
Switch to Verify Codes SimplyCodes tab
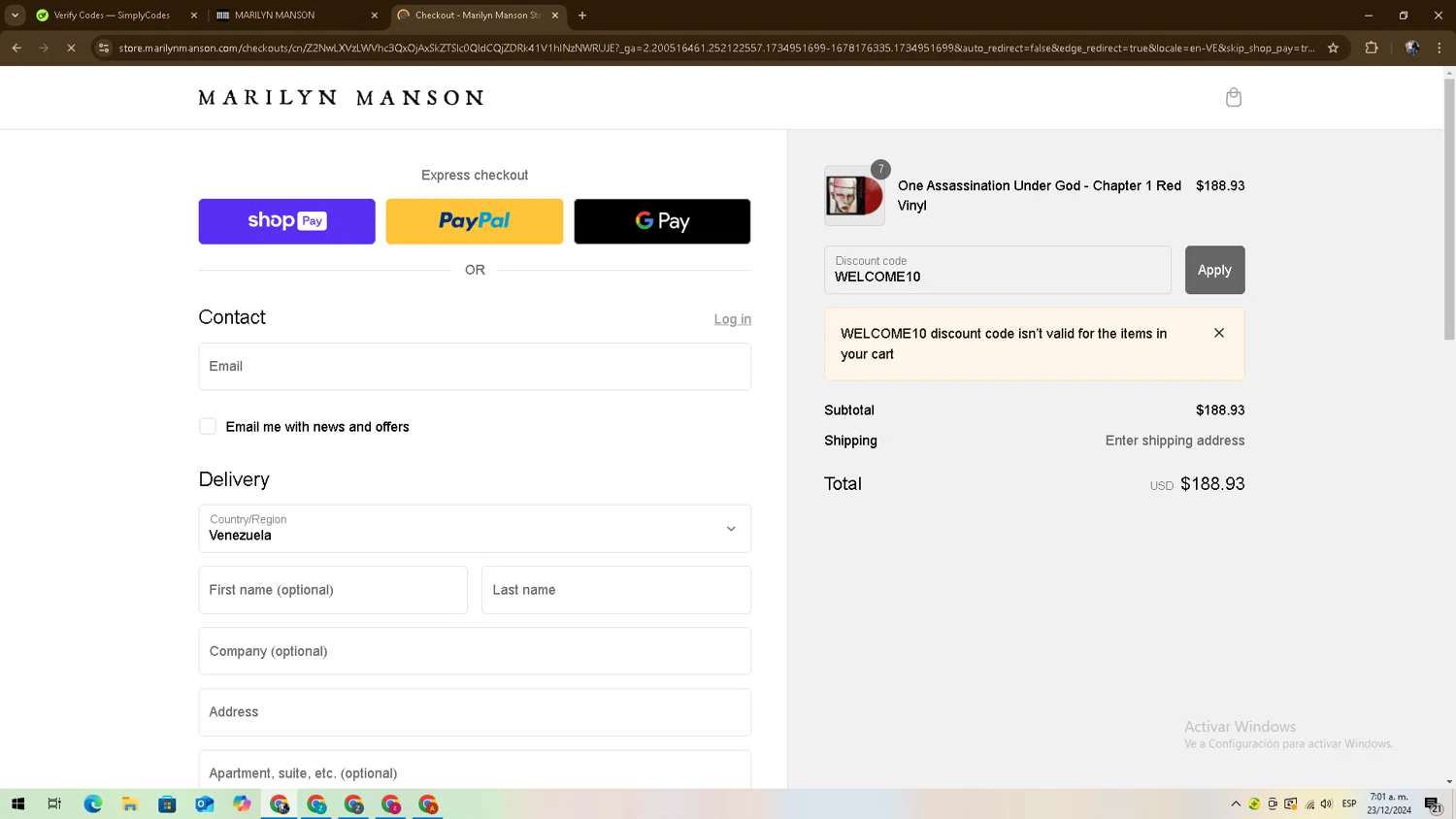coord(112,16)
